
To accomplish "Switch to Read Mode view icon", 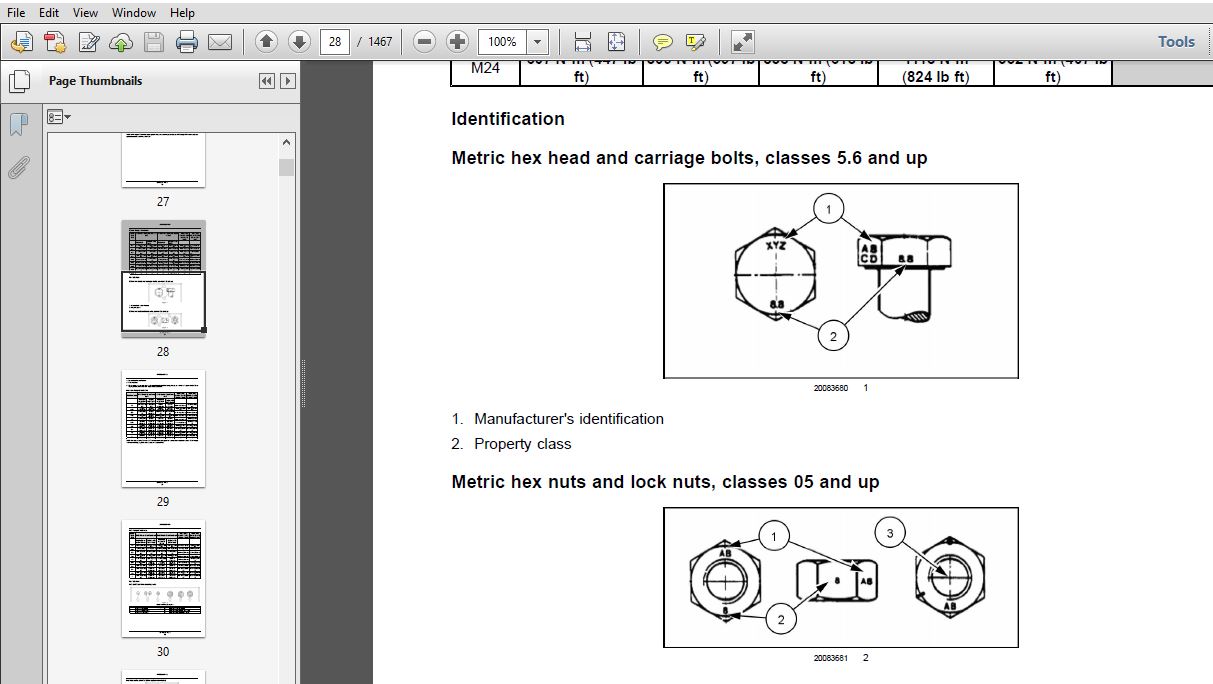I will (743, 42).
